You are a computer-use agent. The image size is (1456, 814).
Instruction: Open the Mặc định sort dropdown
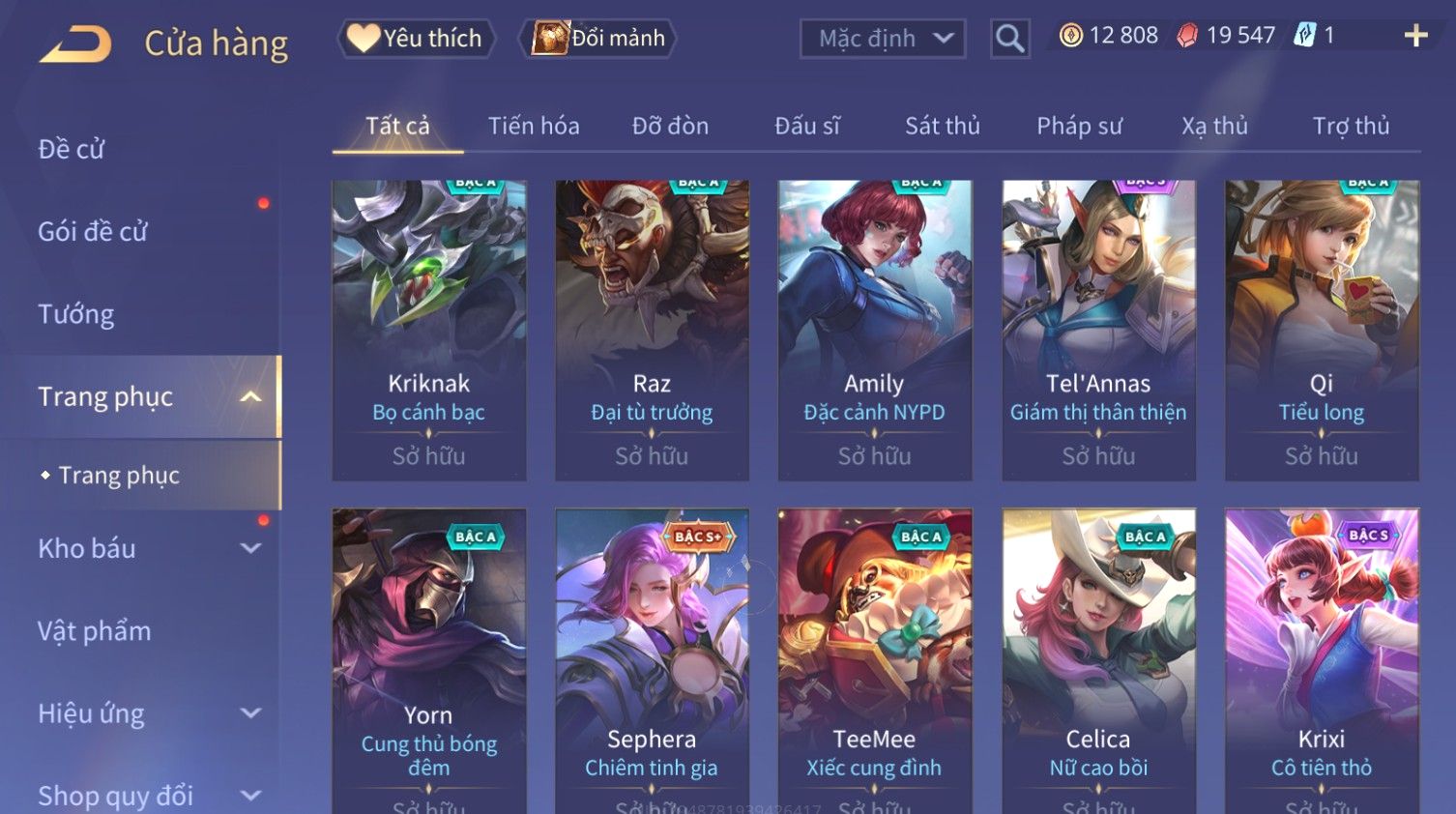[883, 39]
